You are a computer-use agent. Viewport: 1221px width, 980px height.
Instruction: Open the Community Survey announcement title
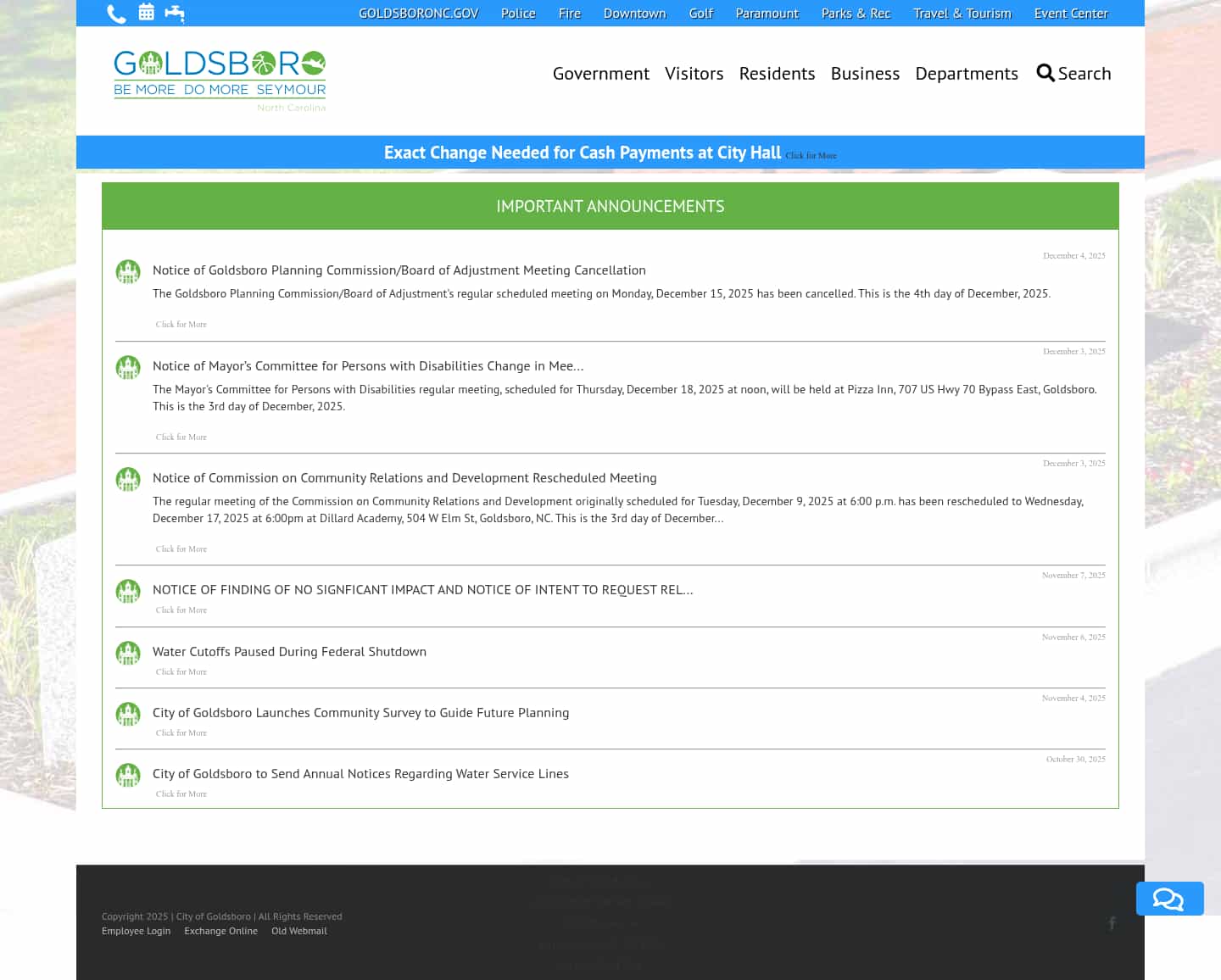pyautogui.click(x=360, y=712)
